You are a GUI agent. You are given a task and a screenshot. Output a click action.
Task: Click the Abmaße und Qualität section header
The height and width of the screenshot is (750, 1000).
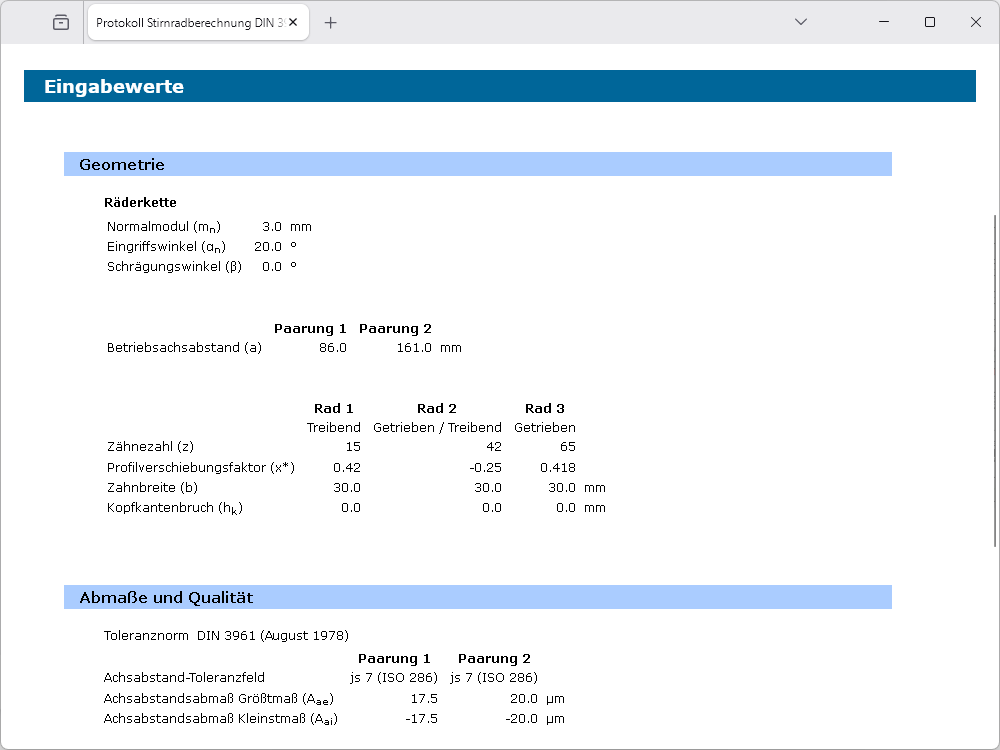coord(477,597)
